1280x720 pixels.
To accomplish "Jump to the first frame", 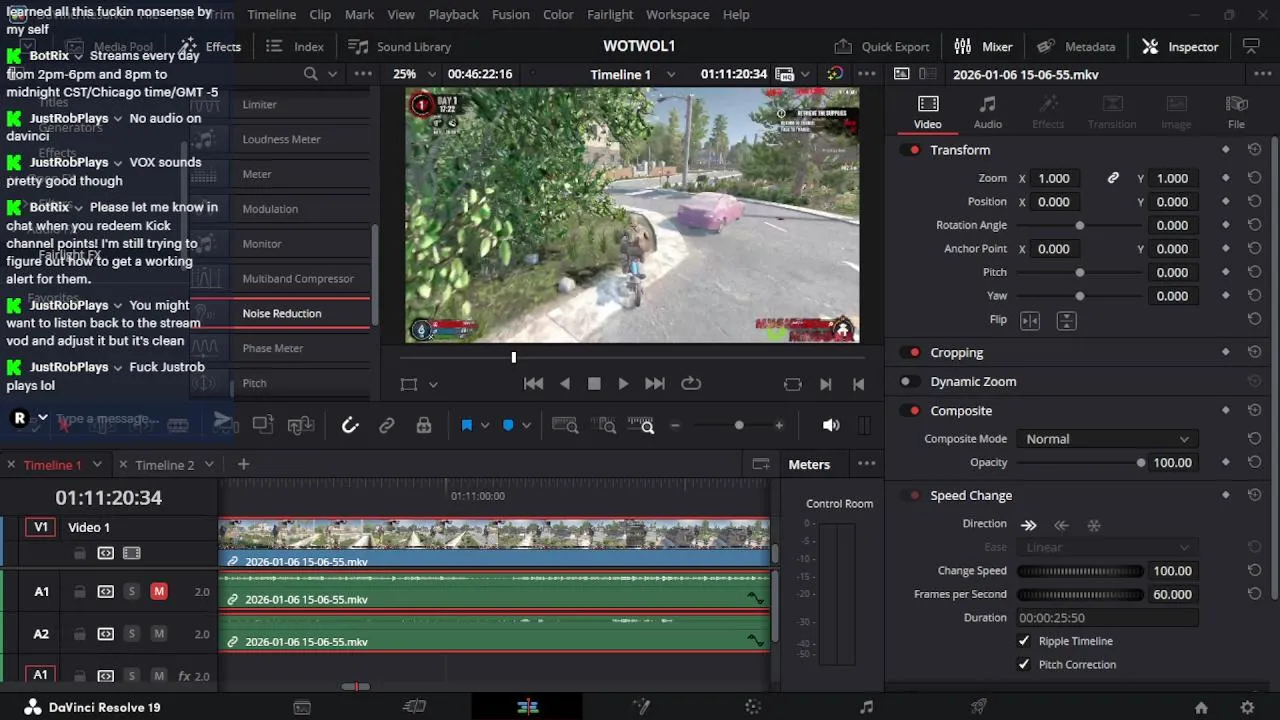I will 534,384.
